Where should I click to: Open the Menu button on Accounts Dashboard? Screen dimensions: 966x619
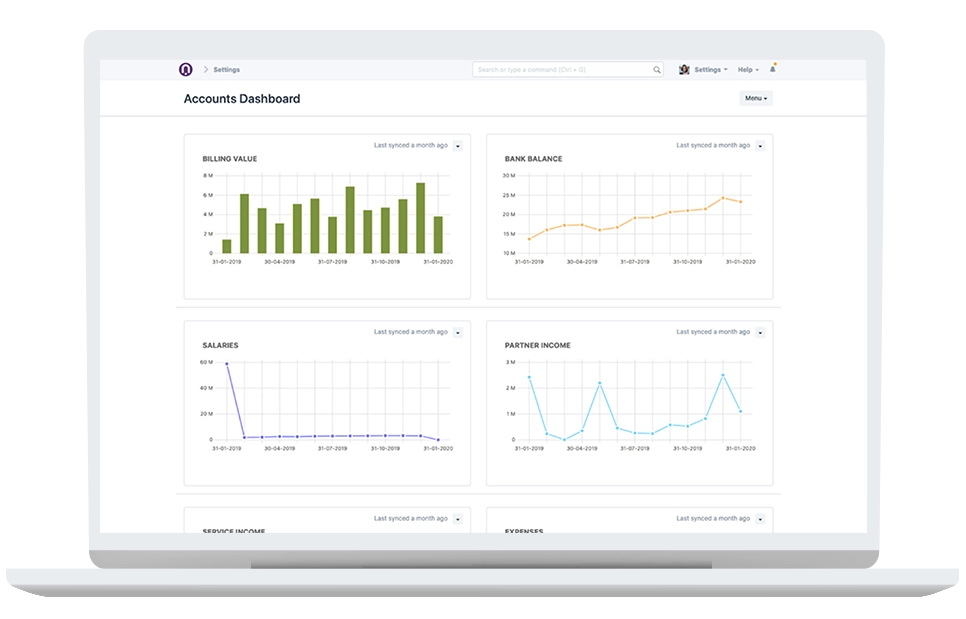(x=755, y=98)
